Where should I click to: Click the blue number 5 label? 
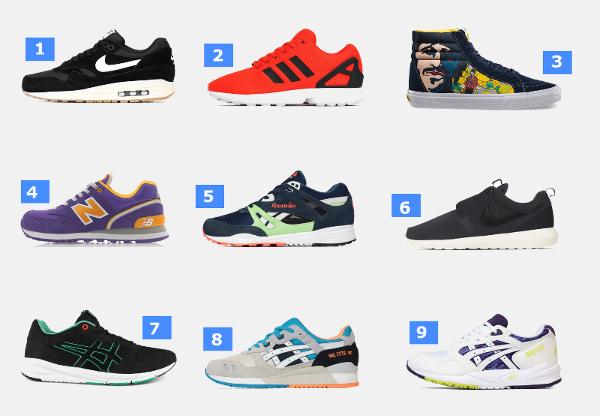(210, 196)
